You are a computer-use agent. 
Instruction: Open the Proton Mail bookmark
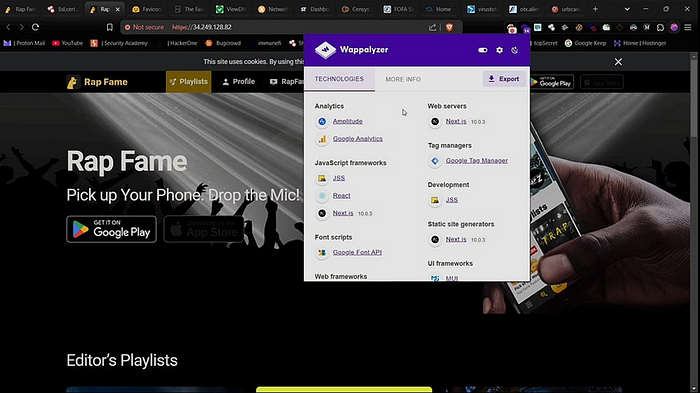(x=25, y=43)
